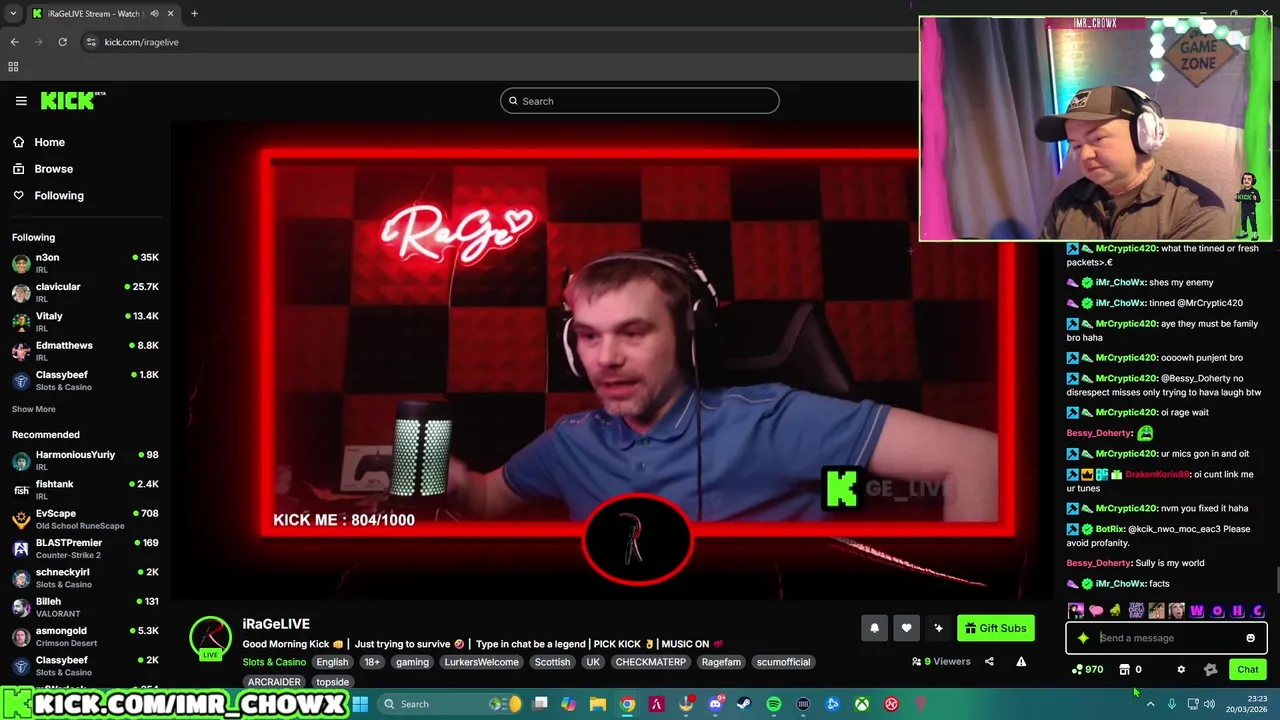Open n3on's channel in Following
This screenshot has height=720, width=1280.
(85, 263)
